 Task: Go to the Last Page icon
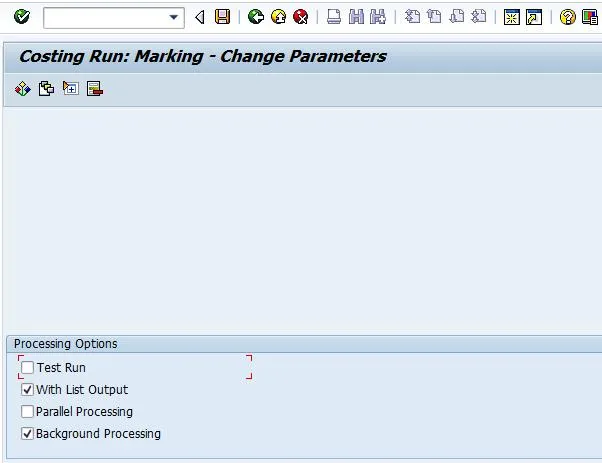[x=479, y=17]
